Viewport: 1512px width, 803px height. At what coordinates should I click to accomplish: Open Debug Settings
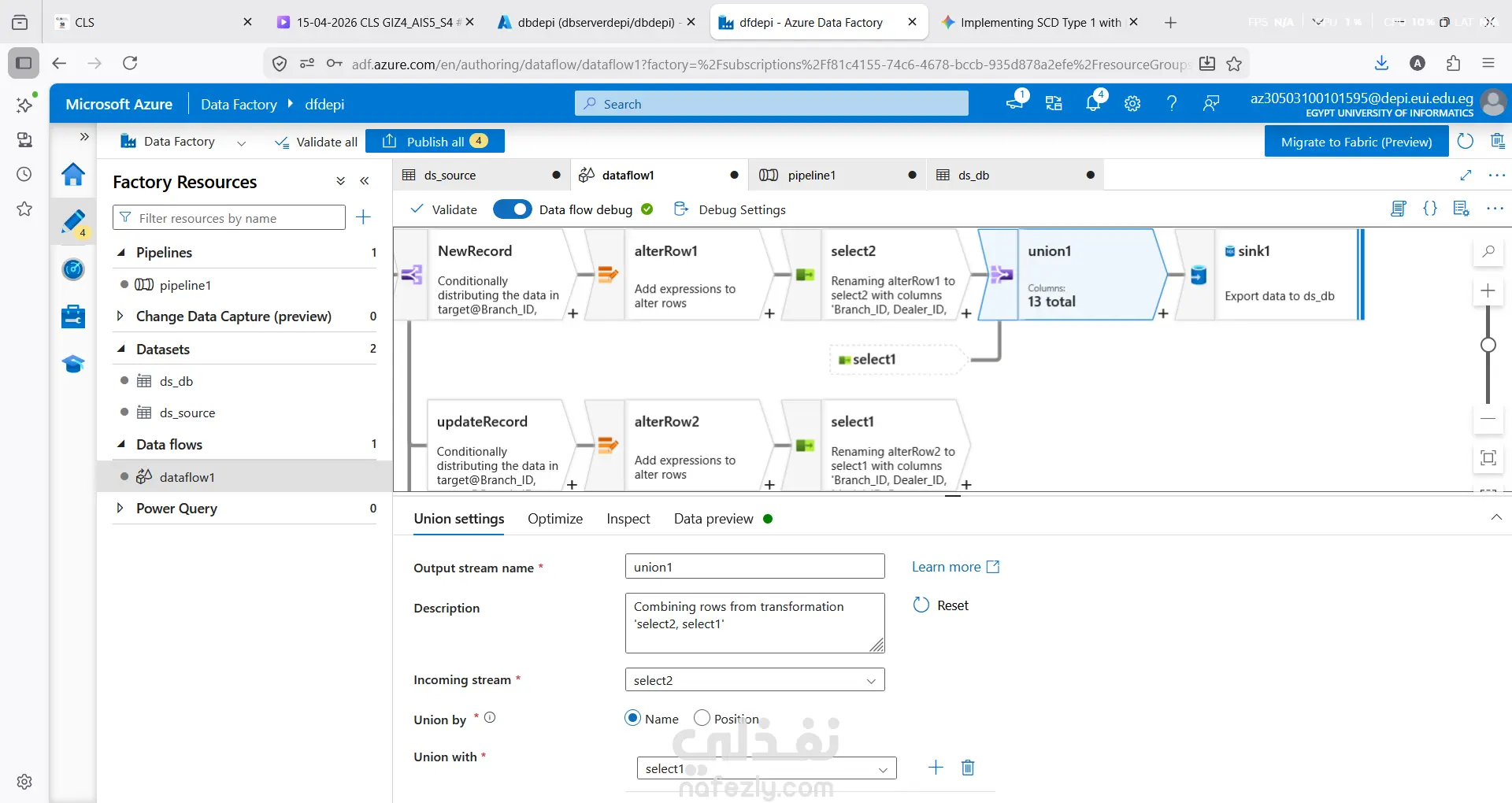[730, 209]
